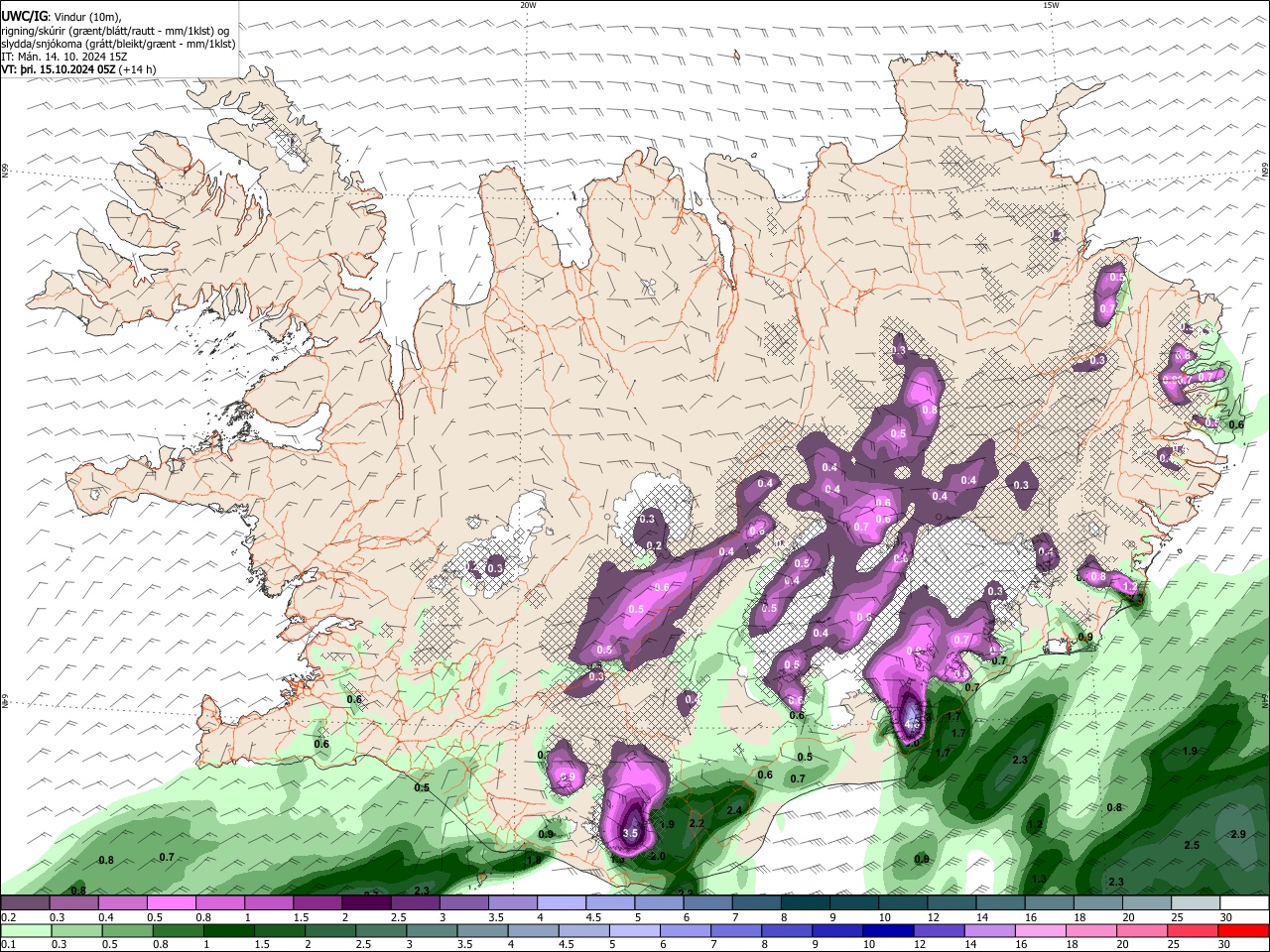The image size is (1270, 952).
Task: Click the '2.0' rain value on the map
Action: [x=656, y=855]
